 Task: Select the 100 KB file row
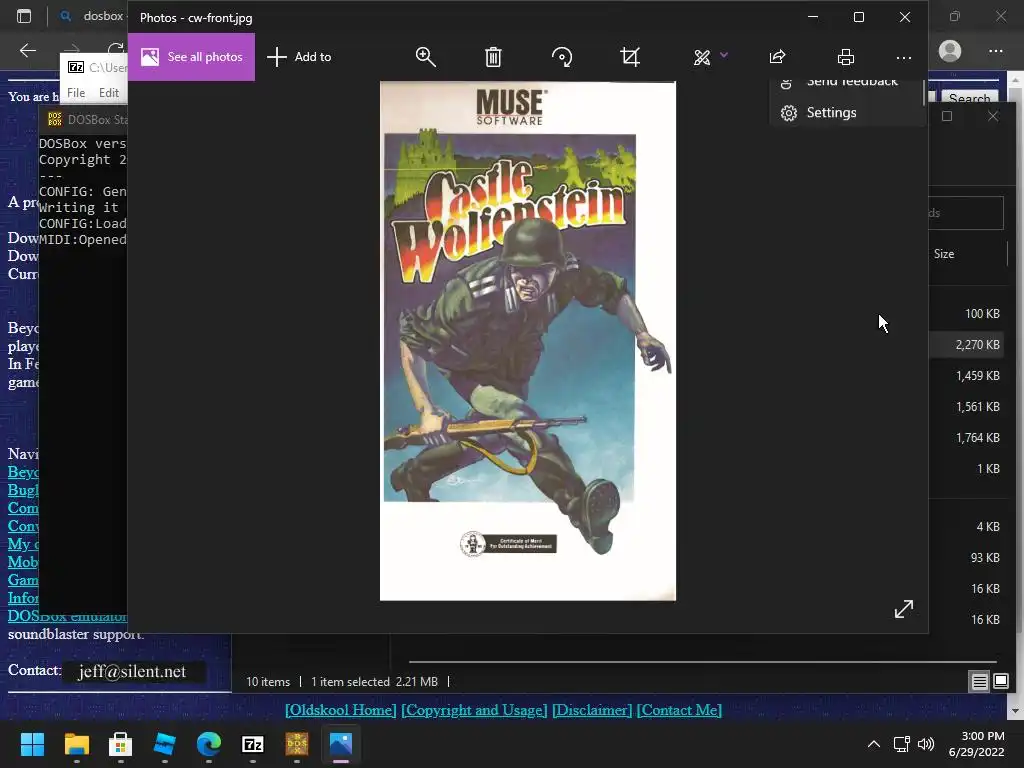pos(967,313)
